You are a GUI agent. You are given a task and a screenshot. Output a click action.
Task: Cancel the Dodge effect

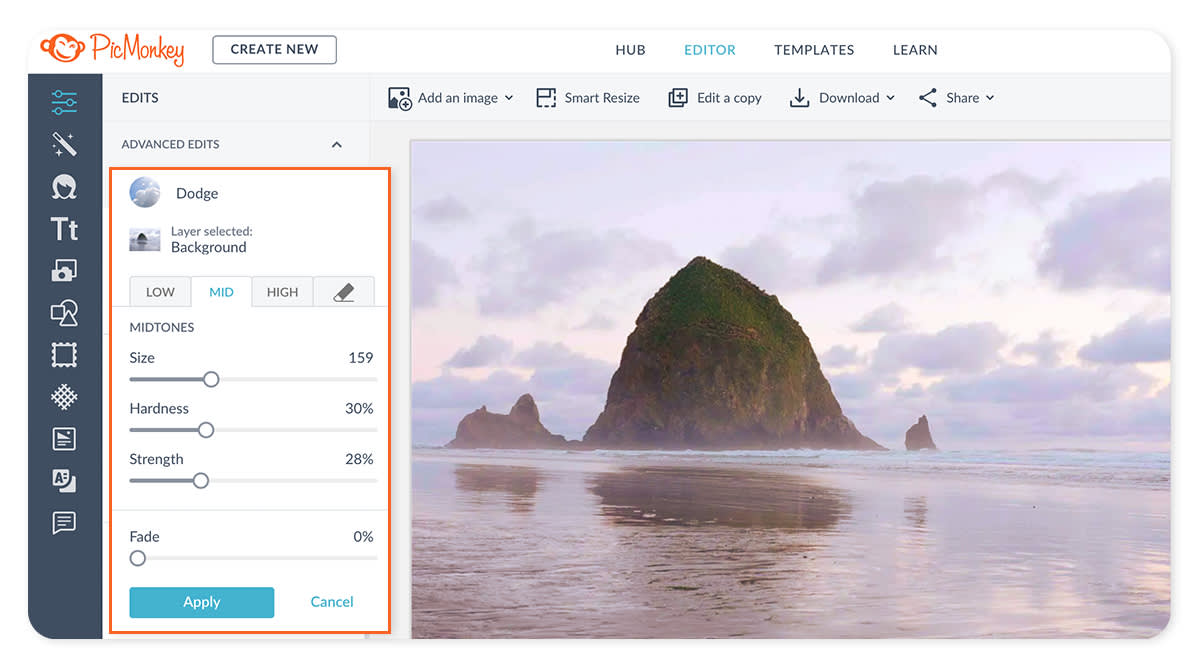tap(332, 602)
